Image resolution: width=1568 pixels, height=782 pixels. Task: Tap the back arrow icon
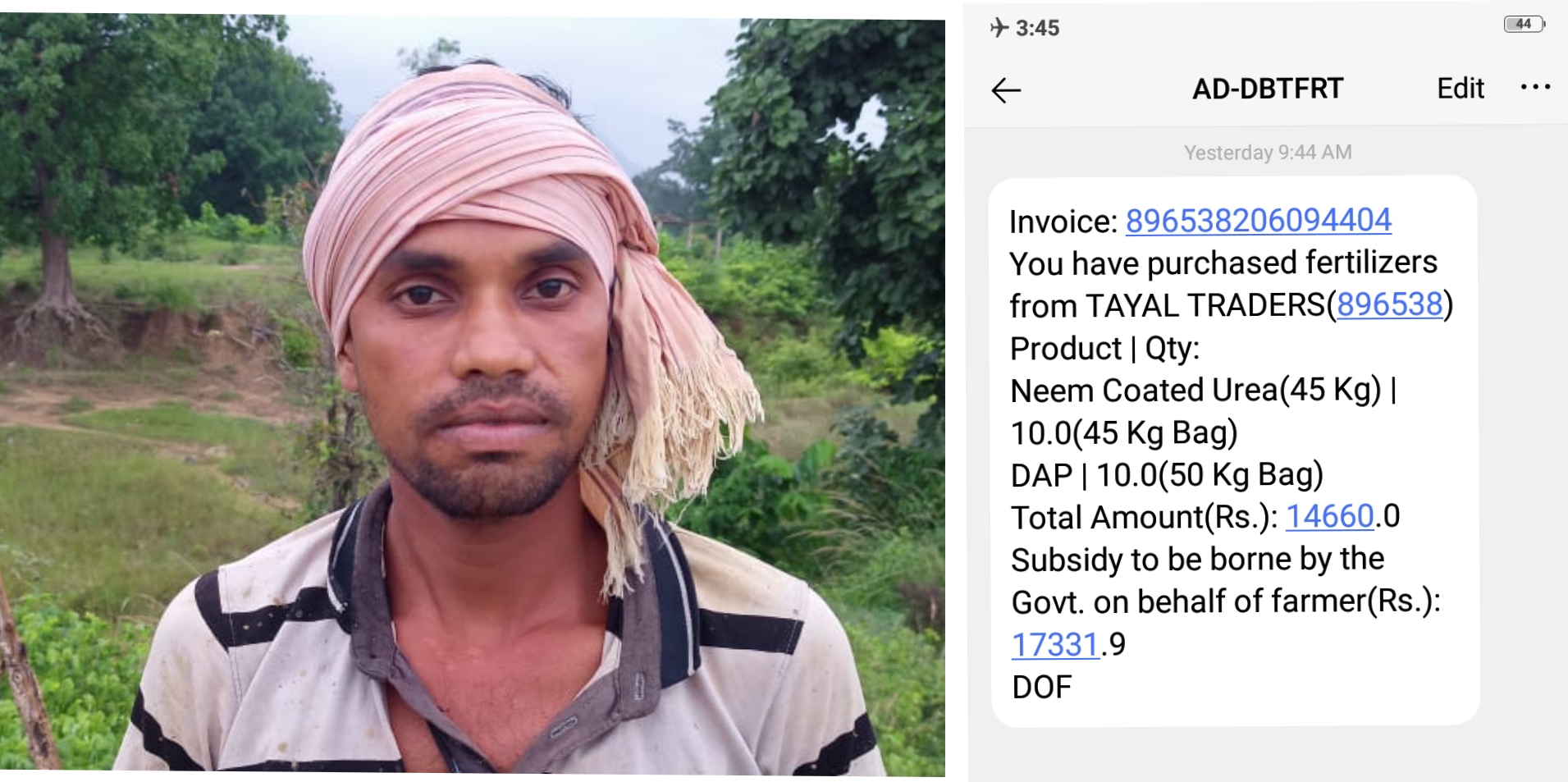pyautogui.click(x=1006, y=89)
